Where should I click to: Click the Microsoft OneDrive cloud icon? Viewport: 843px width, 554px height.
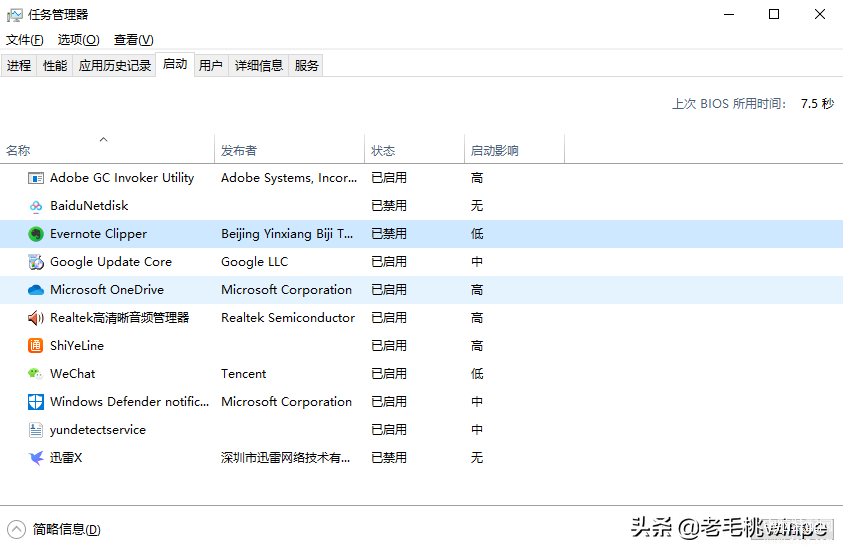pyautogui.click(x=35, y=290)
